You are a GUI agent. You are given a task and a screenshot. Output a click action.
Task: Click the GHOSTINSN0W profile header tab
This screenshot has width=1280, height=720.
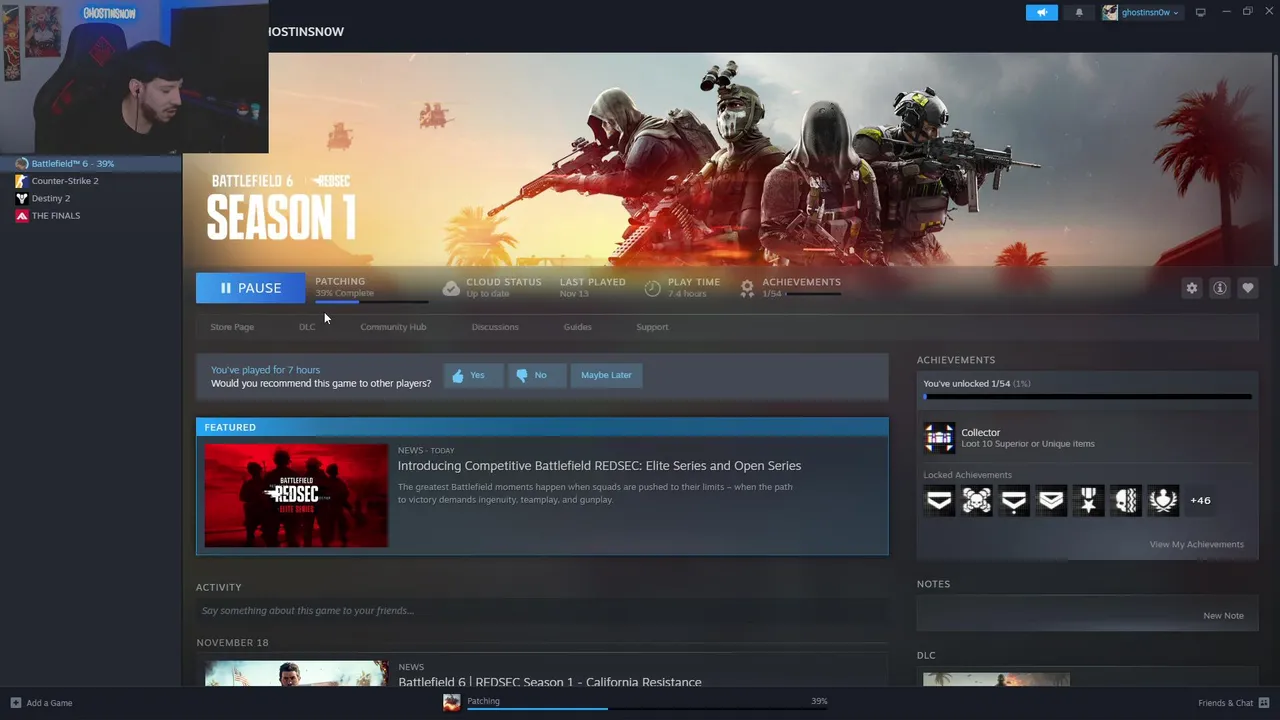pos(306,31)
